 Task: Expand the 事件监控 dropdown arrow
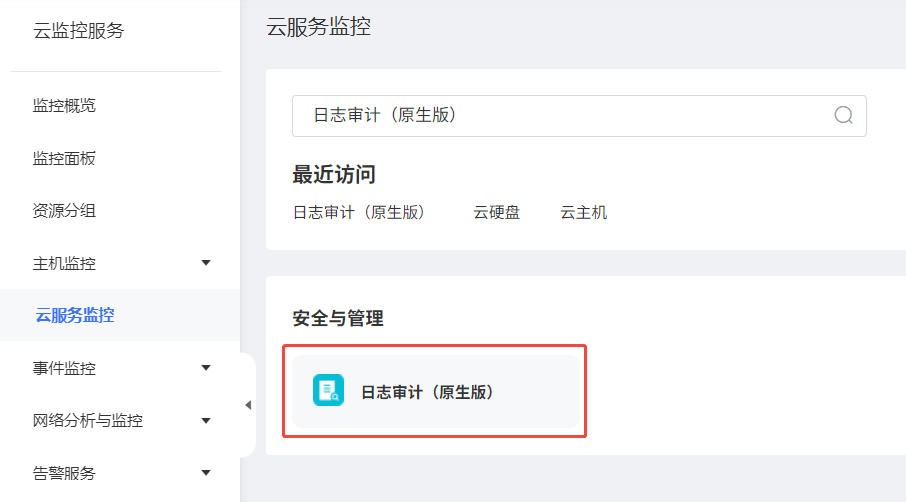tap(206, 368)
